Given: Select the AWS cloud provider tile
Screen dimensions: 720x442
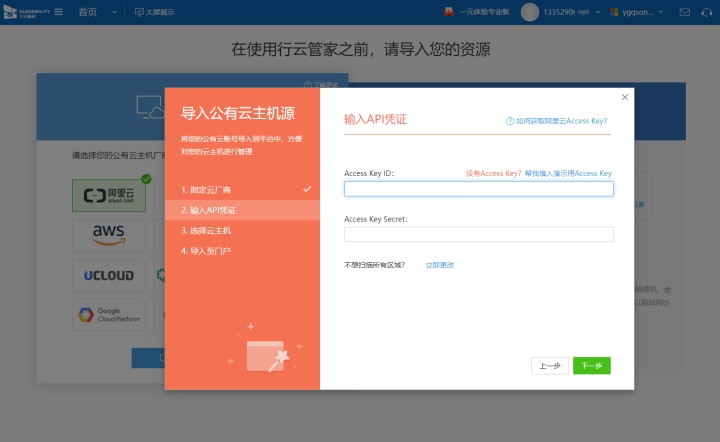Looking at the screenshot, I should [x=109, y=235].
